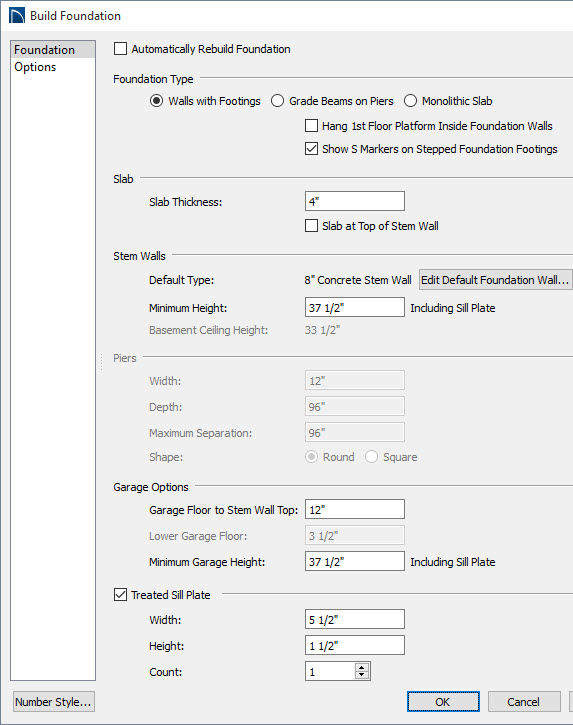The width and height of the screenshot is (573, 725).
Task: Enable Automatically Rebuild Foundation checkbox
Action: click(120, 49)
